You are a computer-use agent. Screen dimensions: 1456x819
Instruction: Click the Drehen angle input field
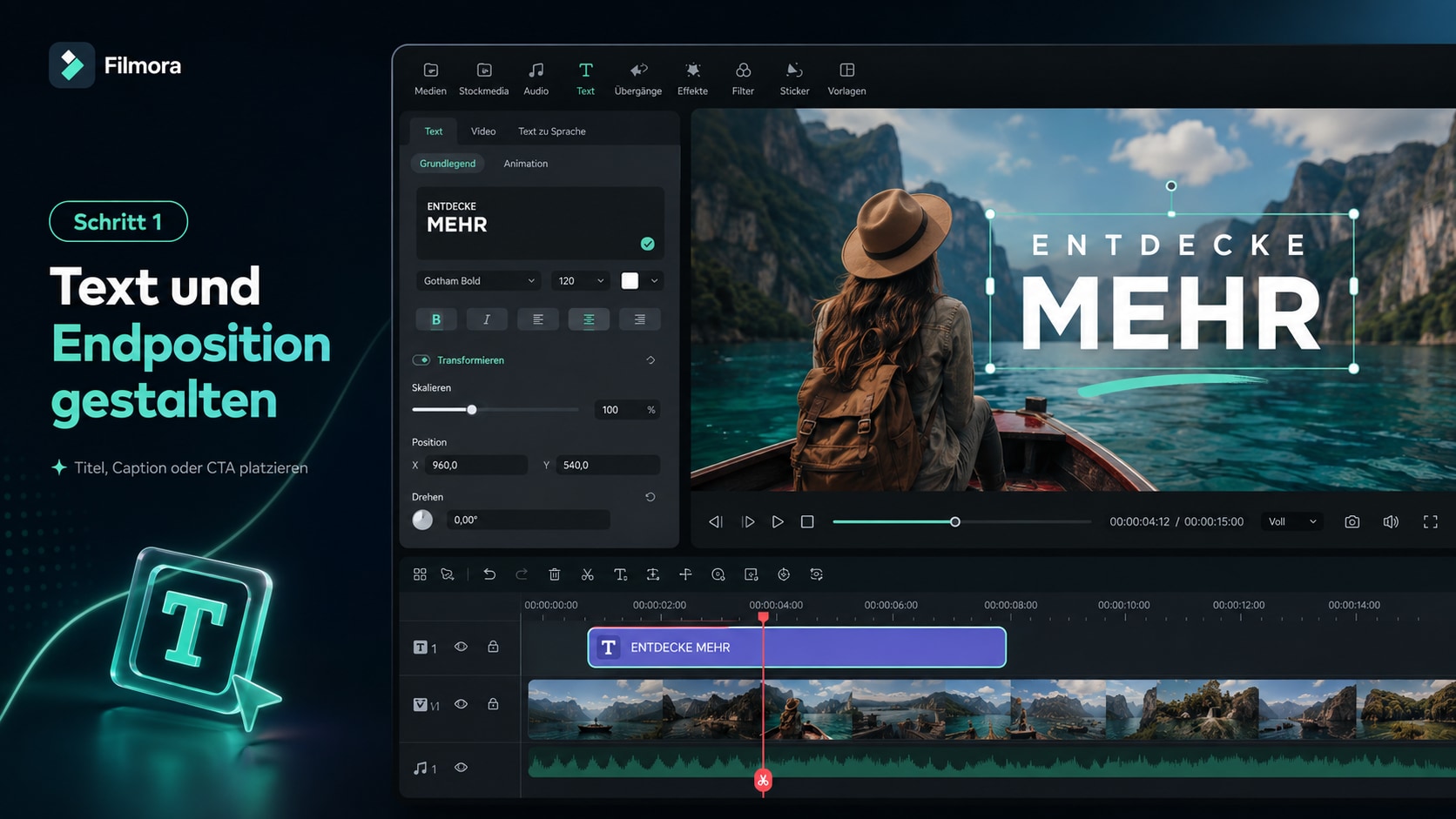(x=528, y=520)
